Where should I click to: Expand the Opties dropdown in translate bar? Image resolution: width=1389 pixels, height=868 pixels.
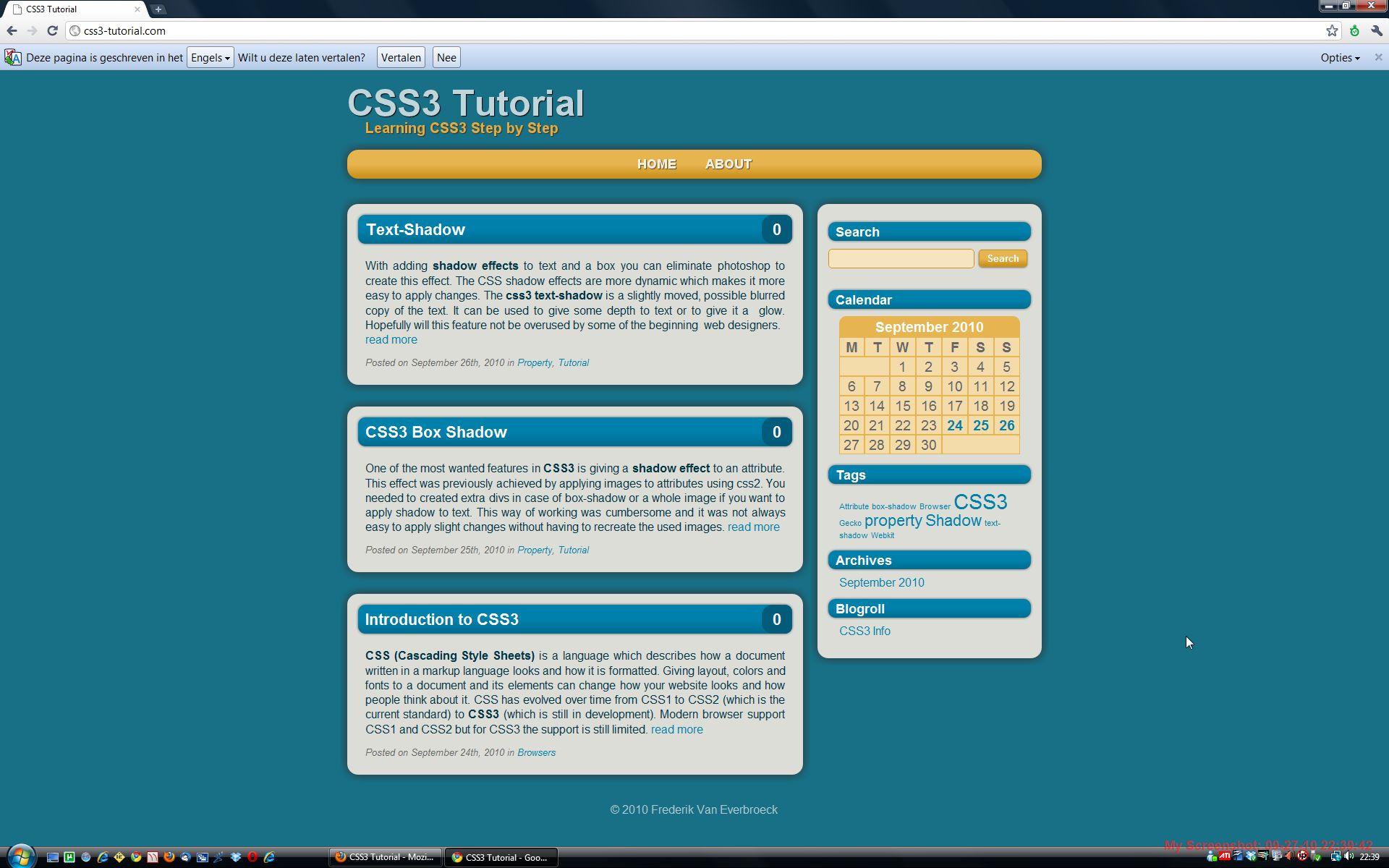[x=1340, y=58]
